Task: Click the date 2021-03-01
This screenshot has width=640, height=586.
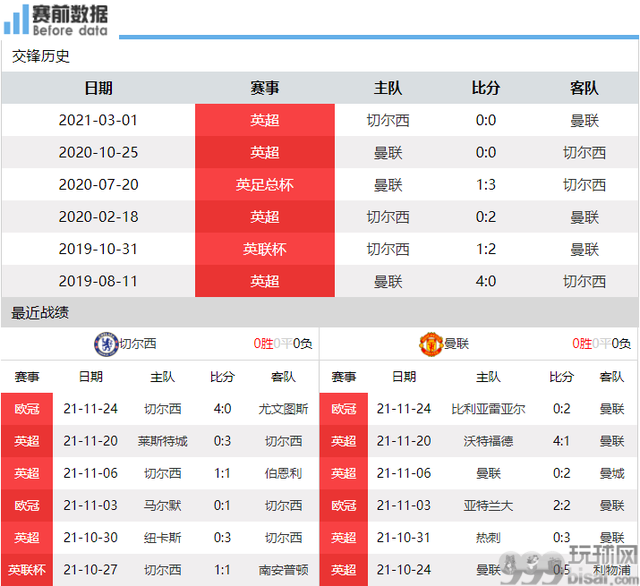Action: (98, 120)
